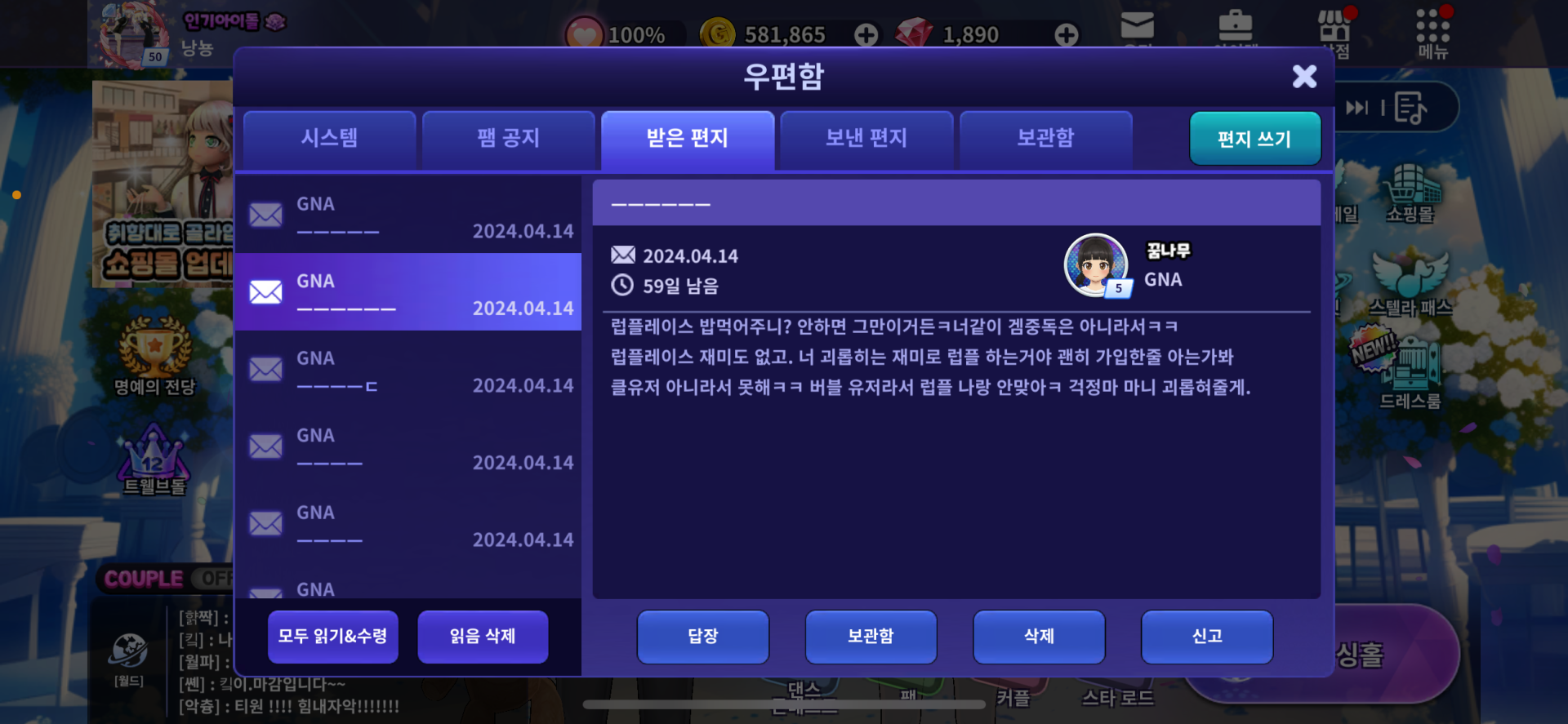
Task: Switch to the 보낸 편지 tab
Action: [866, 139]
